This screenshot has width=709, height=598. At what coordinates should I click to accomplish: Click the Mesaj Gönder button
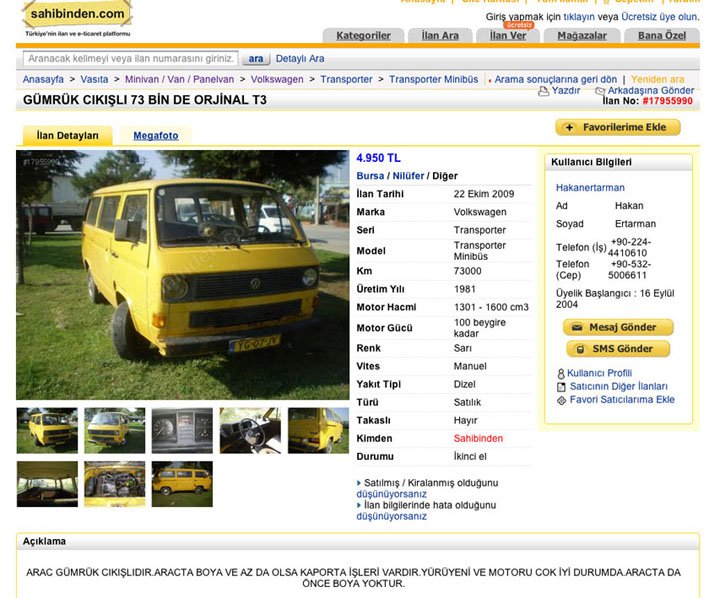tap(618, 327)
